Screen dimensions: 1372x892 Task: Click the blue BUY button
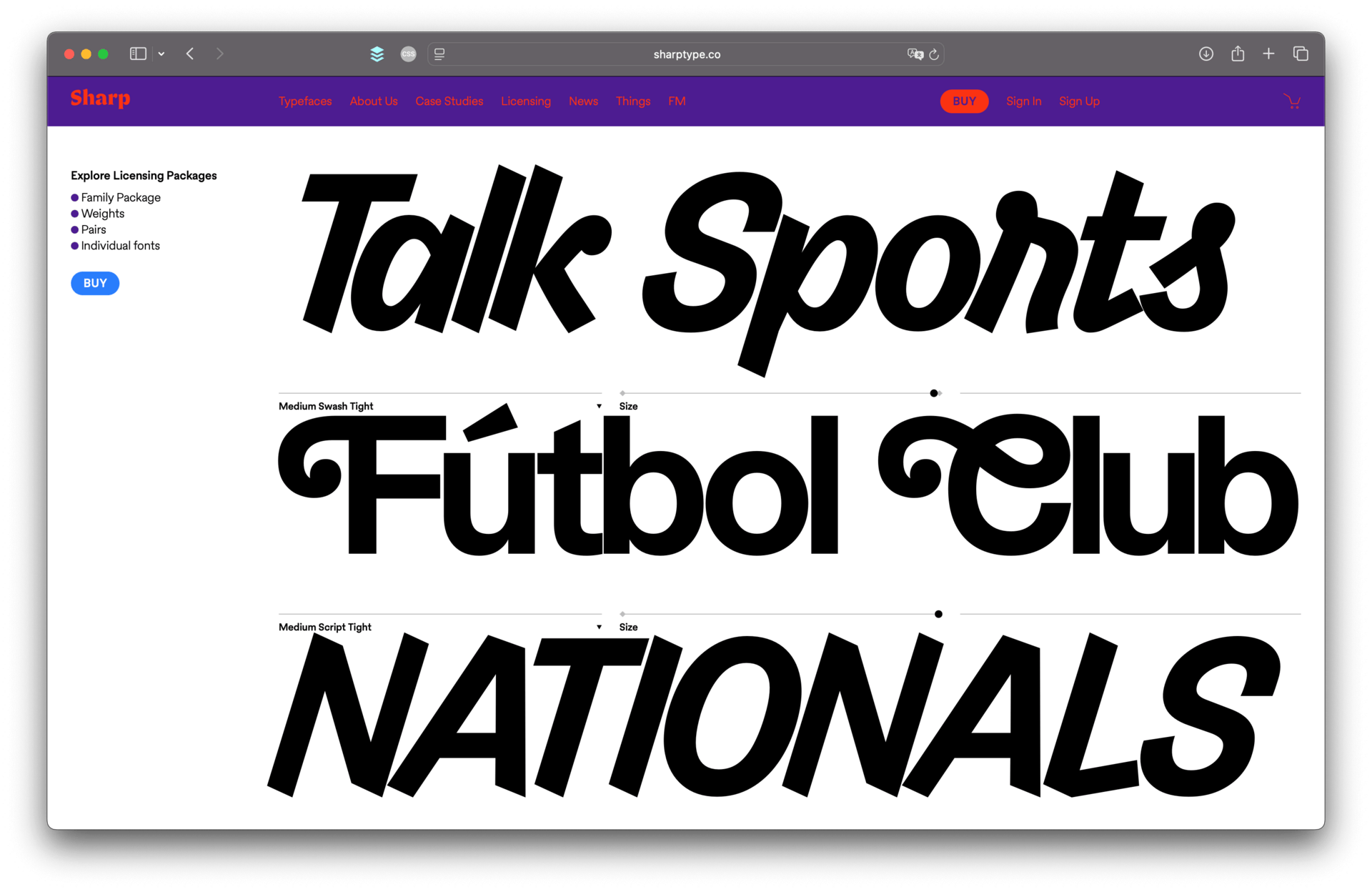[x=95, y=283]
